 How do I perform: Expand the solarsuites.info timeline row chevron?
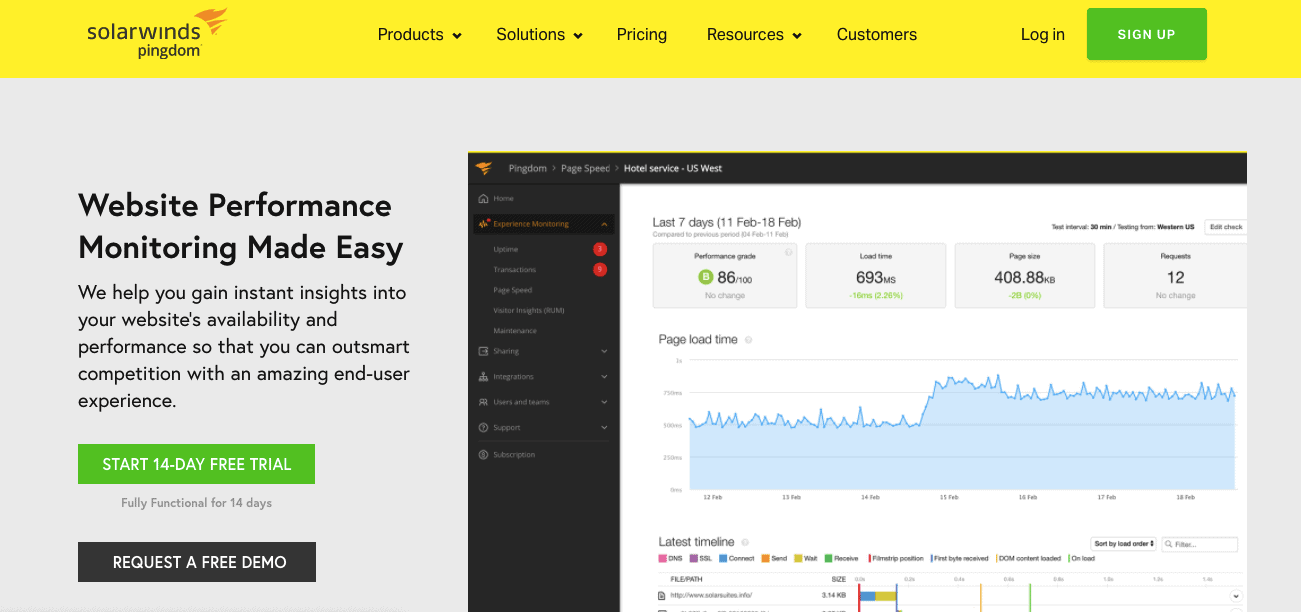(1236, 596)
